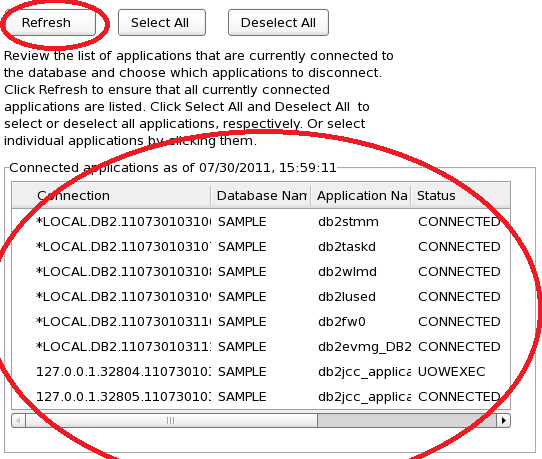Click the *LOCAL.DB2 connection of db2wlmd row
Image resolution: width=542 pixels, height=459 pixels.
tap(123, 272)
